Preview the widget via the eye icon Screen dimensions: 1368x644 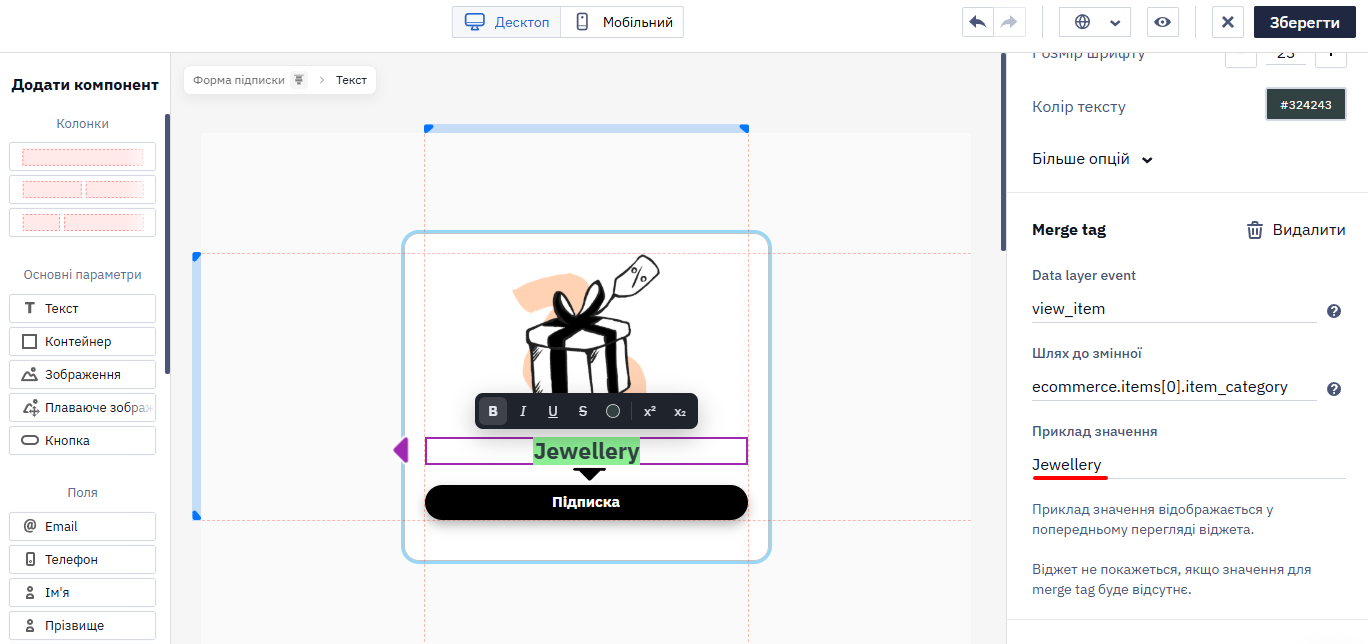tap(1162, 22)
